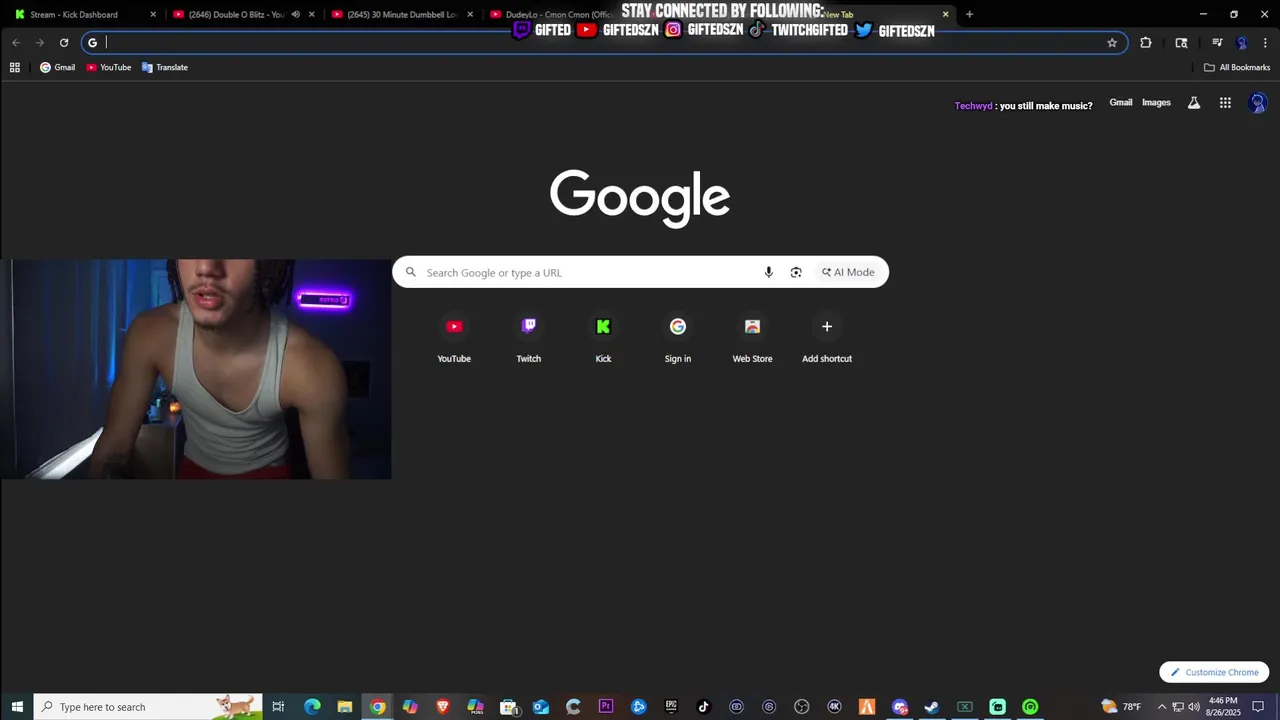Start voice search with microphone icon
This screenshot has height=720, width=1280.
tap(768, 272)
